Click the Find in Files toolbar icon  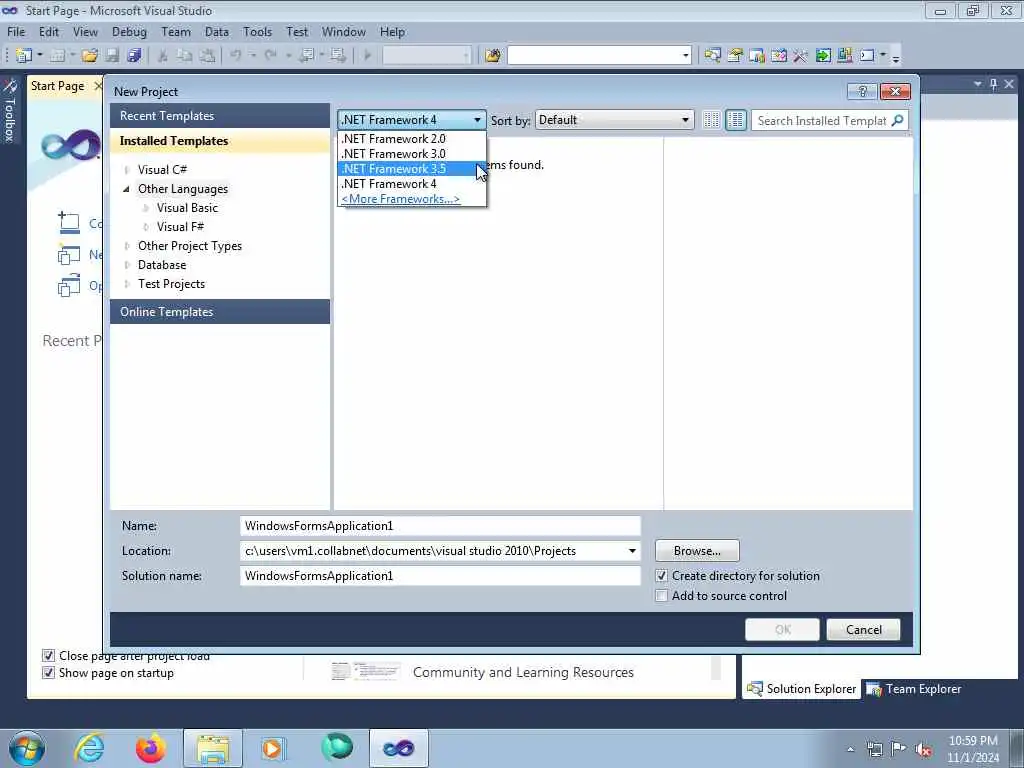pyautogui.click(x=493, y=56)
